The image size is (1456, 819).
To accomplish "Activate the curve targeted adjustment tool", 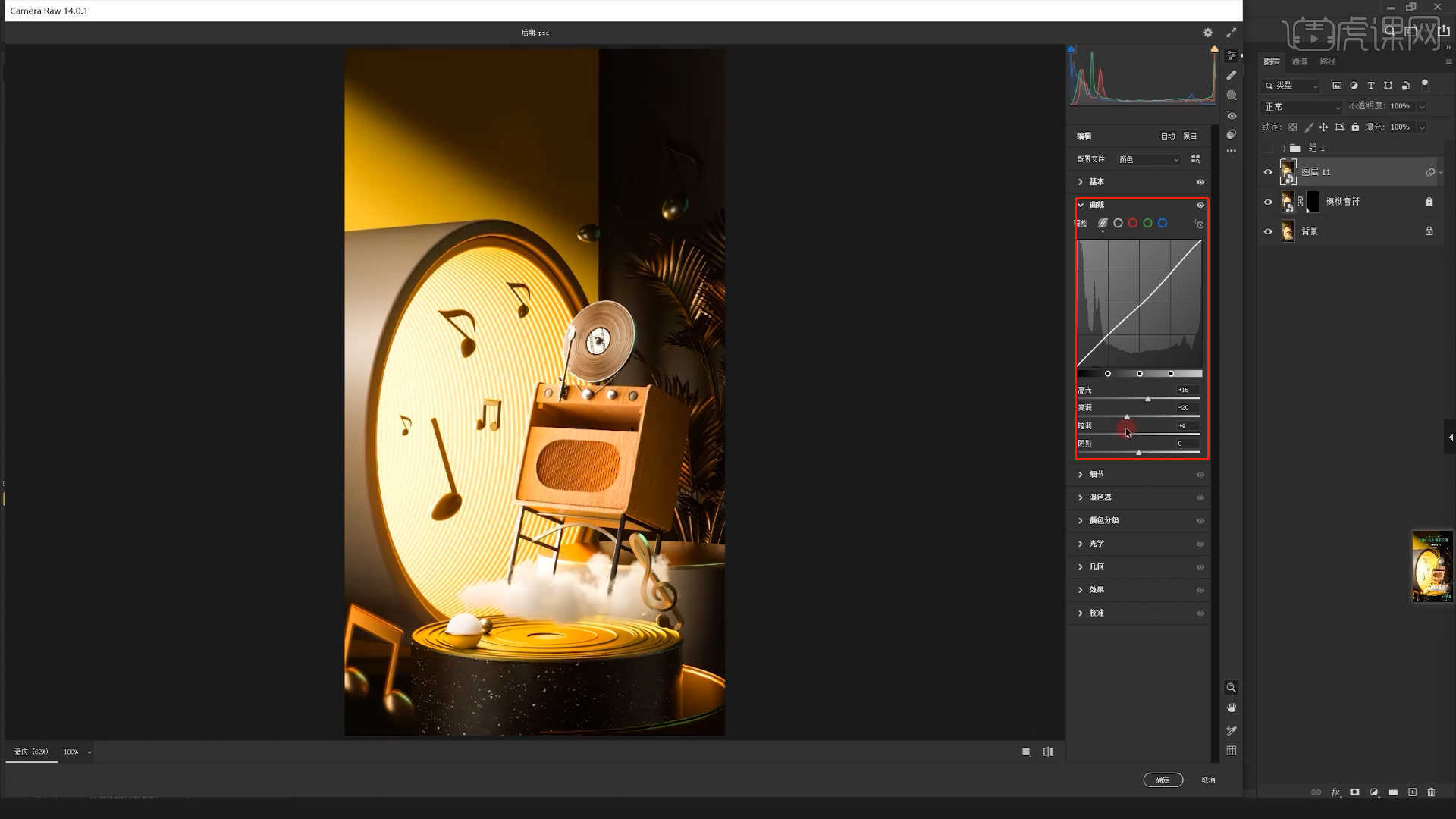I will pyautogui.click(x=1199, y=224).
